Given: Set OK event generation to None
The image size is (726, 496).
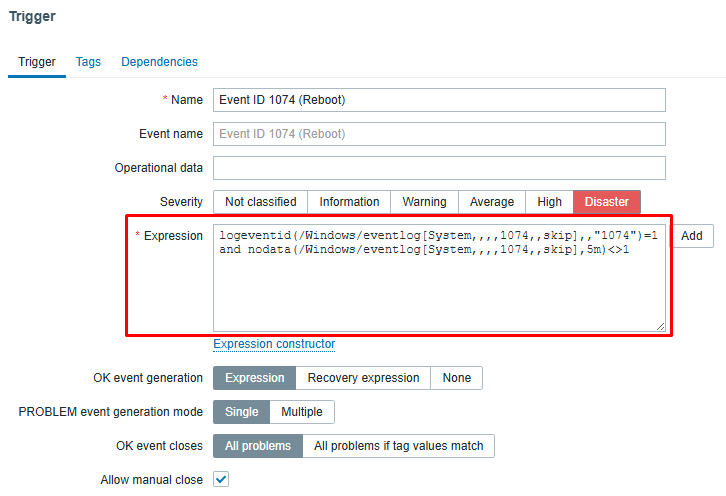Looking at the screenshot, I should 457,378.
